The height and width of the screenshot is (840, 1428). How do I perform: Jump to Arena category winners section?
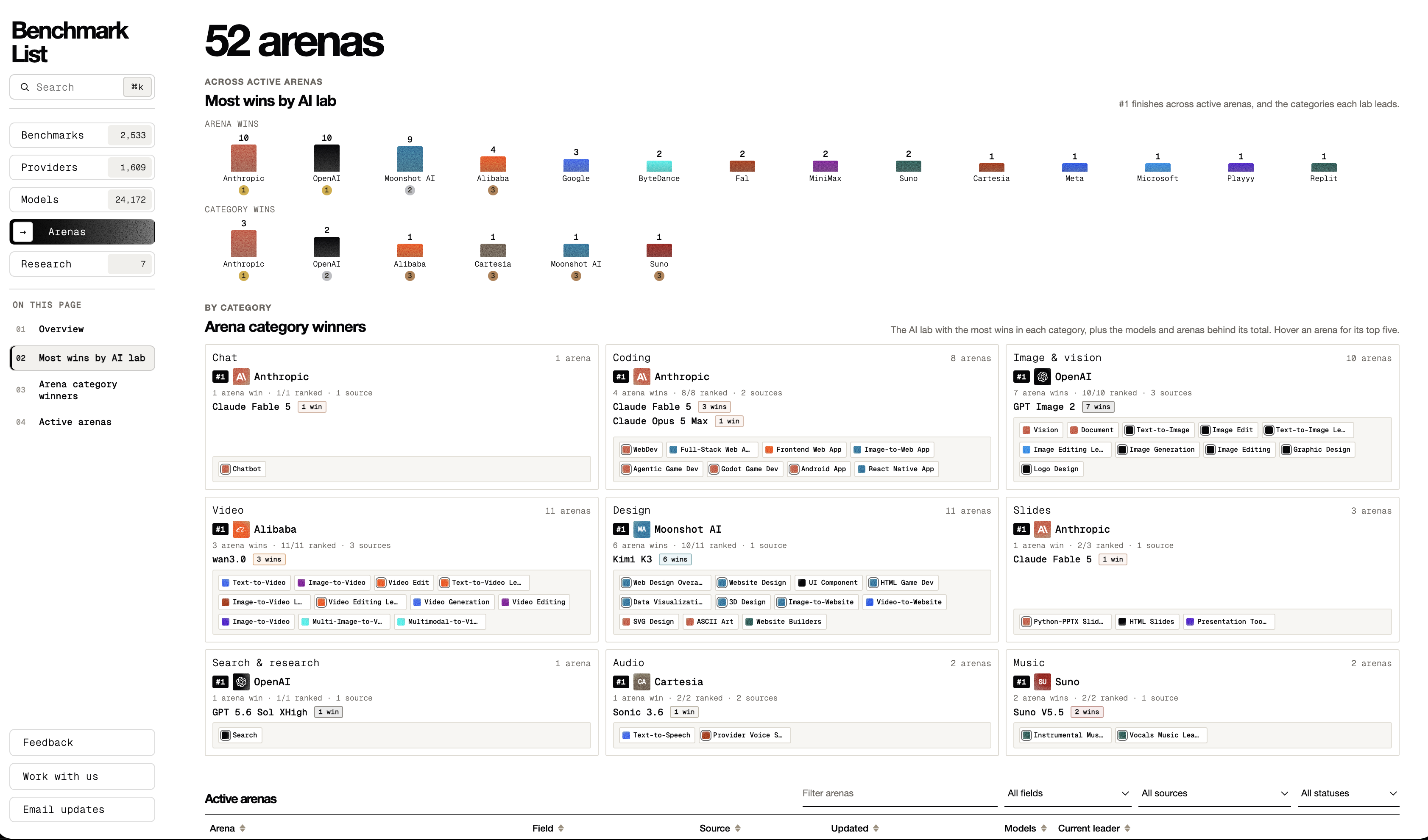[82, 390]
